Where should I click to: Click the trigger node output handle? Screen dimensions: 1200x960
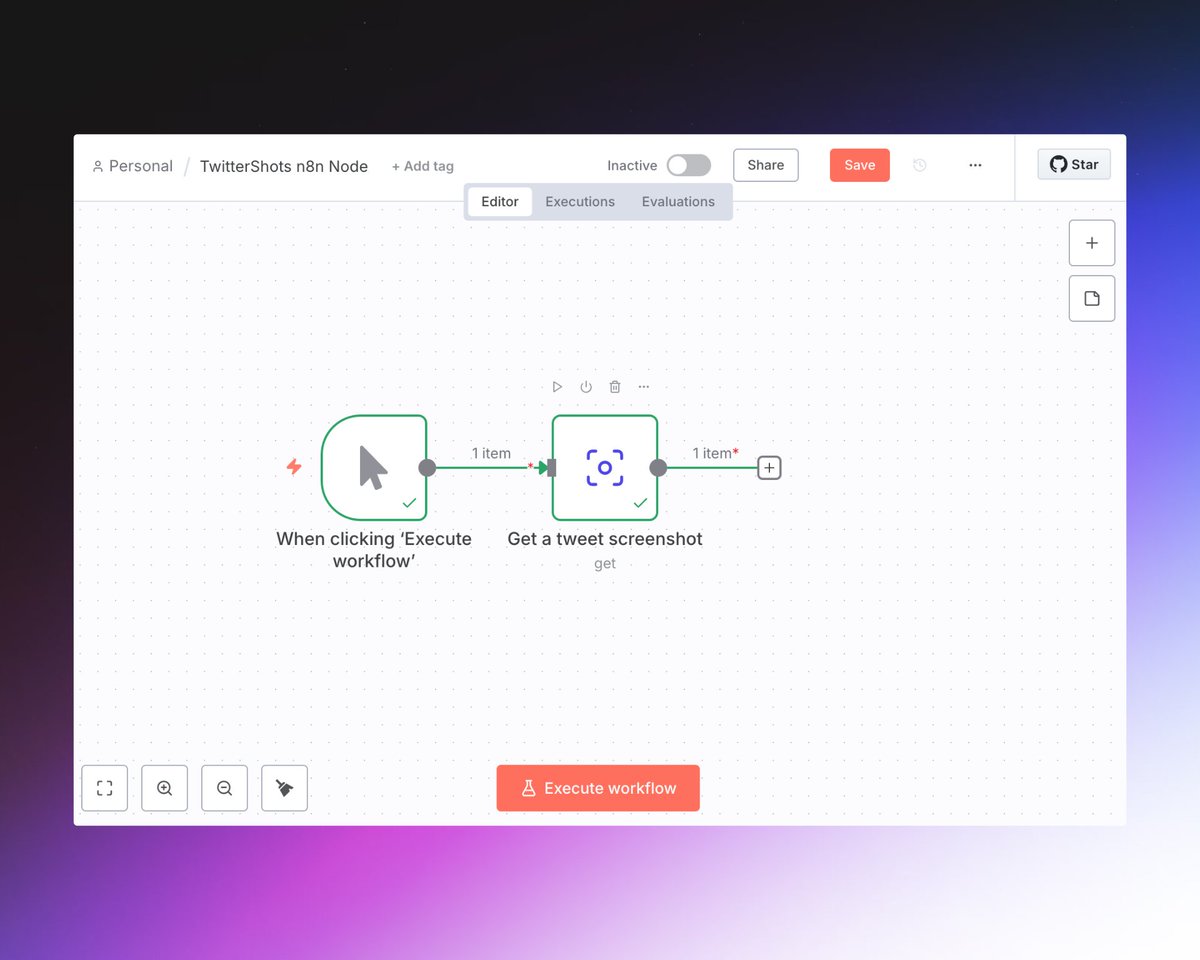[x=427, y=468]
